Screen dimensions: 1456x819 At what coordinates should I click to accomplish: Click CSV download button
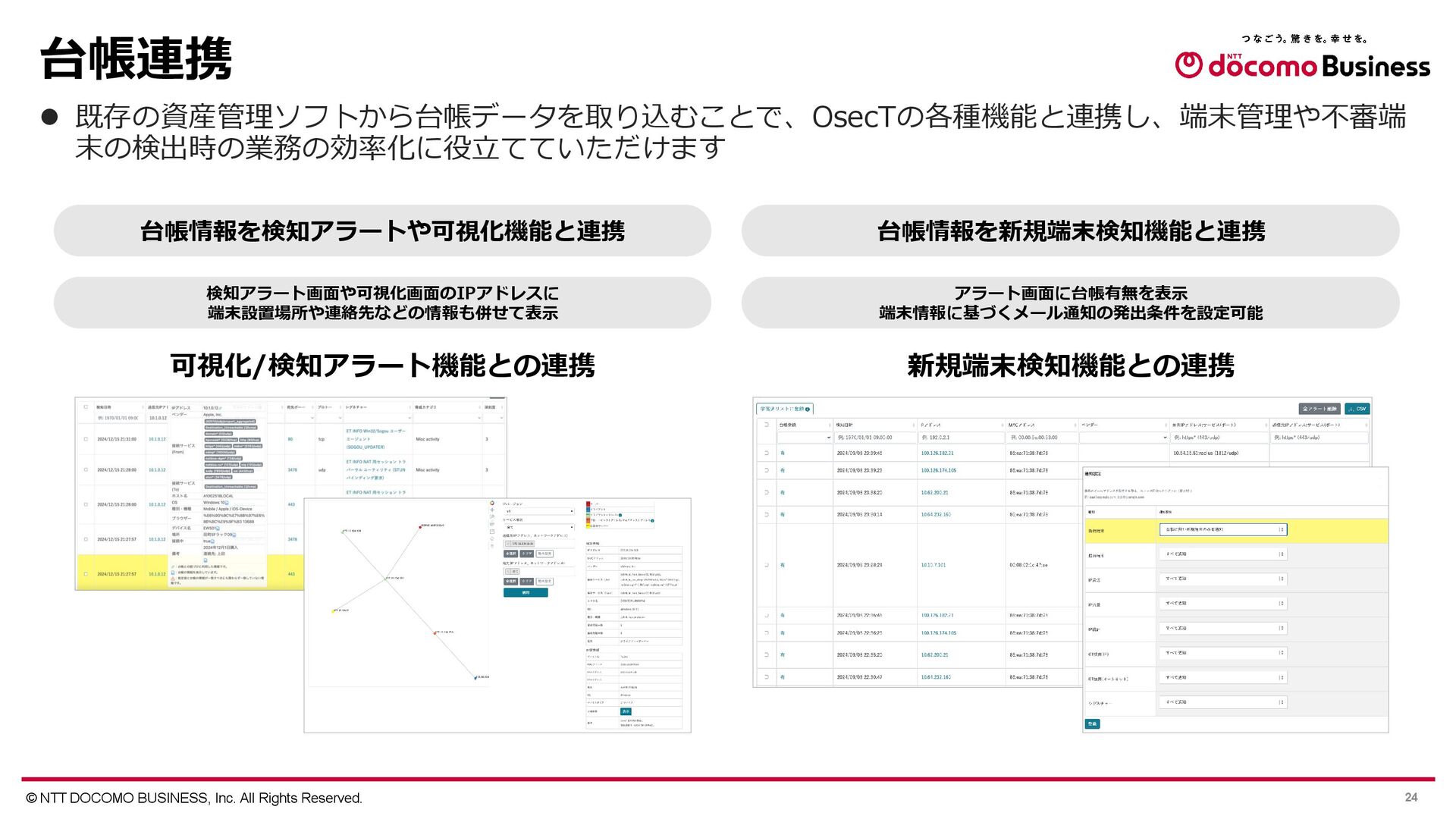pyautogui.click(x=1357, y=409)
